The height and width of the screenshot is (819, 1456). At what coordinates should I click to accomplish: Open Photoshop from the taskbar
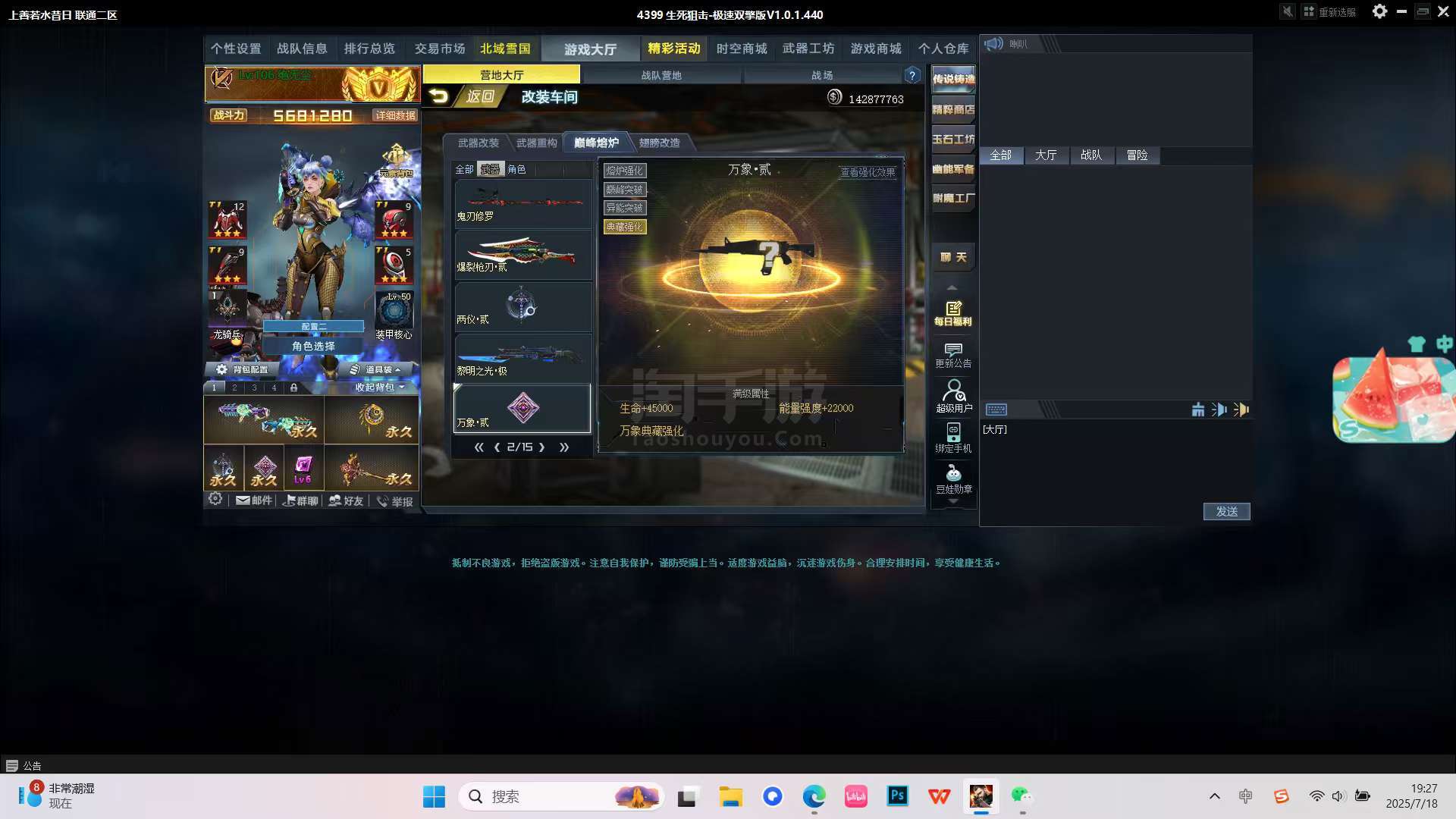(x=898, y=796)
